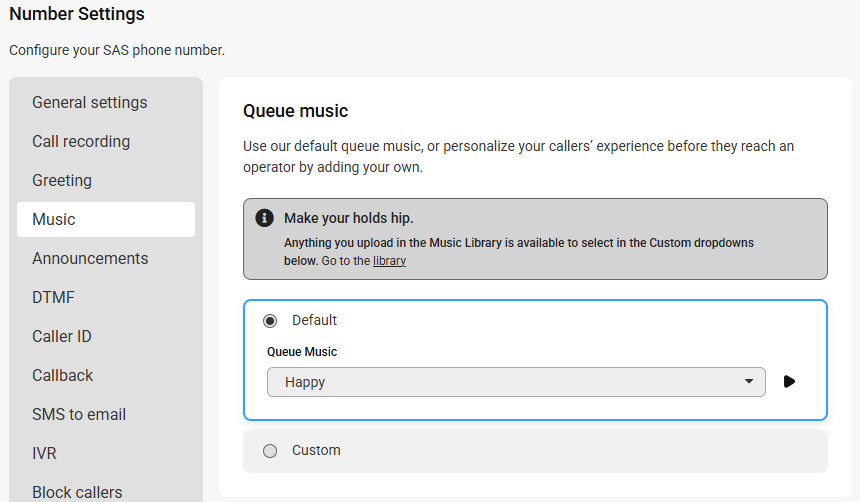Select the Default radio button
Image resolution: width=860 pixels, height=502 pixels.
270,321
